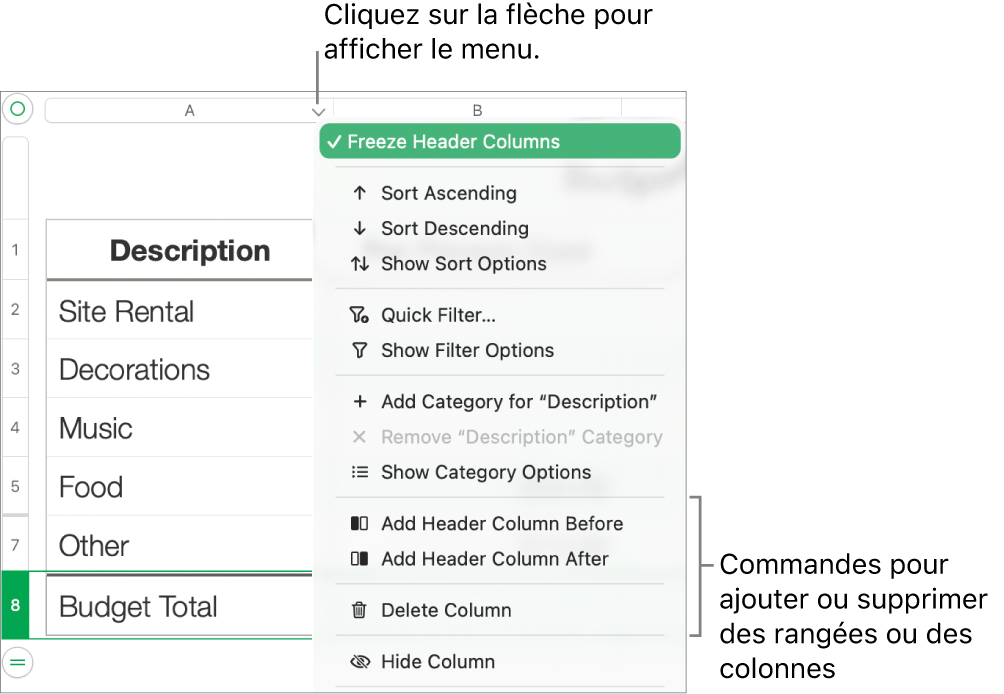Select Show Category Options

(x=484, y=472)
